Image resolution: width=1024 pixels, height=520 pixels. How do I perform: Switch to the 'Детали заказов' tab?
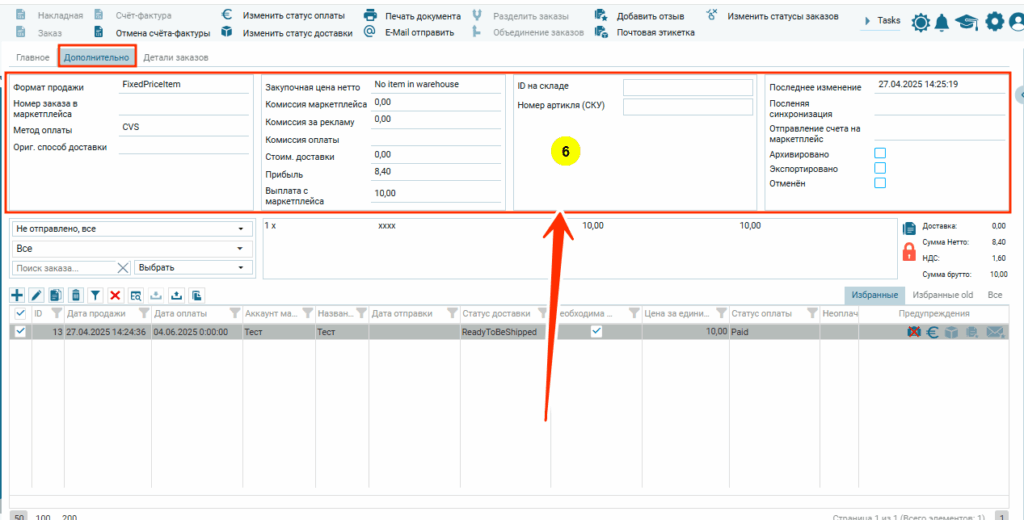[176, 58]
